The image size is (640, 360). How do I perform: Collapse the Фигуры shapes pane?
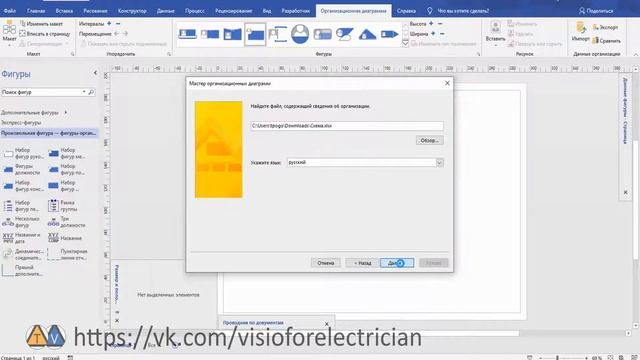95,73
